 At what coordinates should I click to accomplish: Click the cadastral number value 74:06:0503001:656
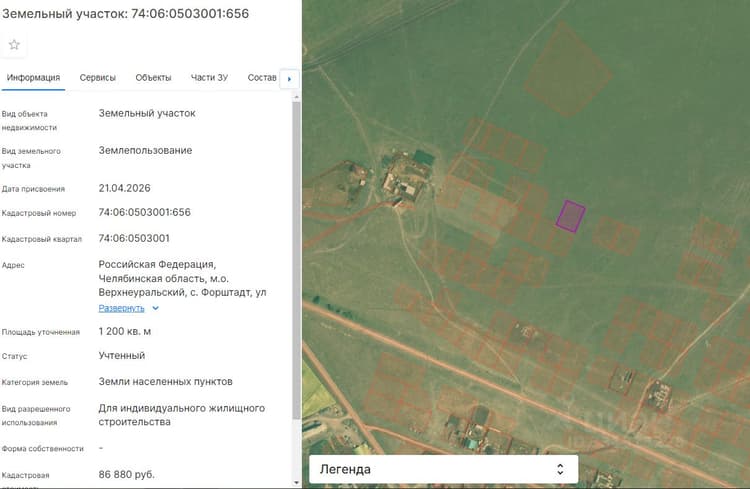coord(144,212)
